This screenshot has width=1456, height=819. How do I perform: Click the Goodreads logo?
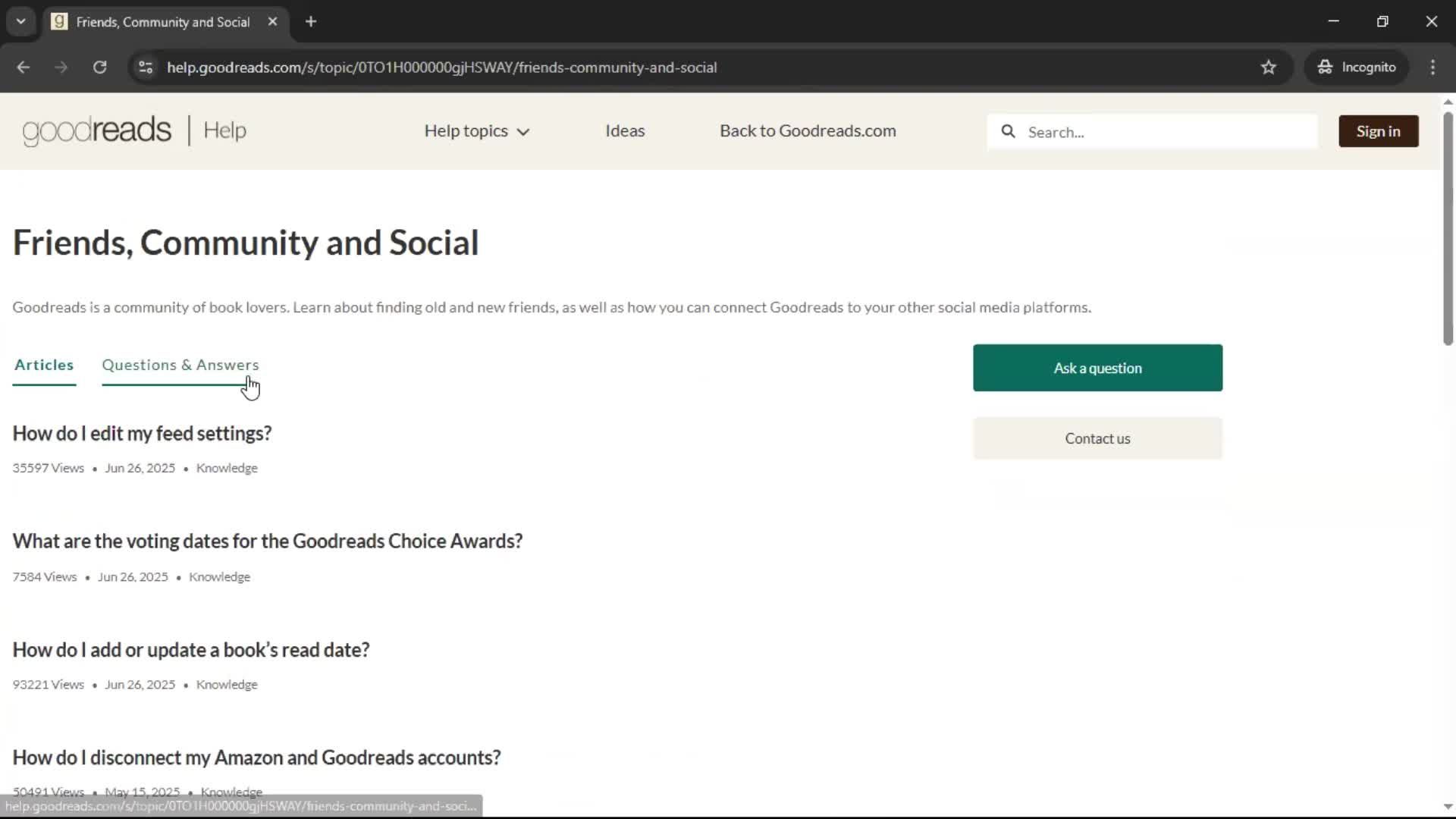pos(97,130)
